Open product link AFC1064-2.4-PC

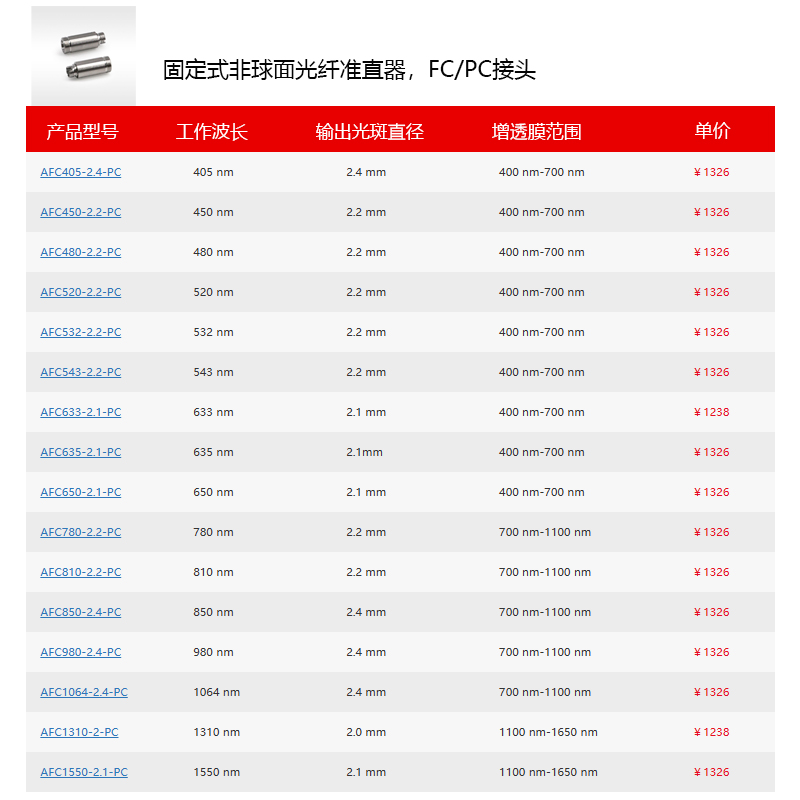click(x=84, y=692)
